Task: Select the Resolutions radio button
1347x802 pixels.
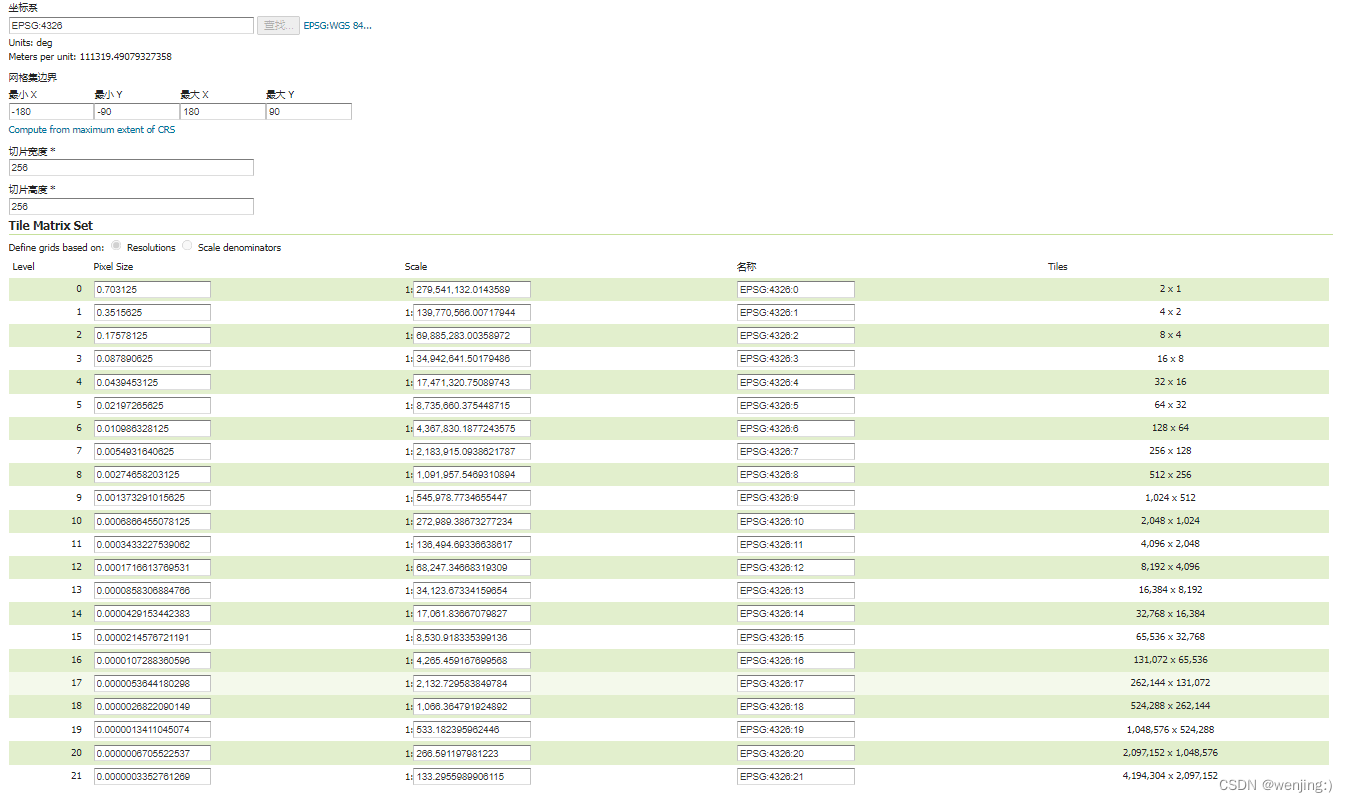Action: pos(117,246)
